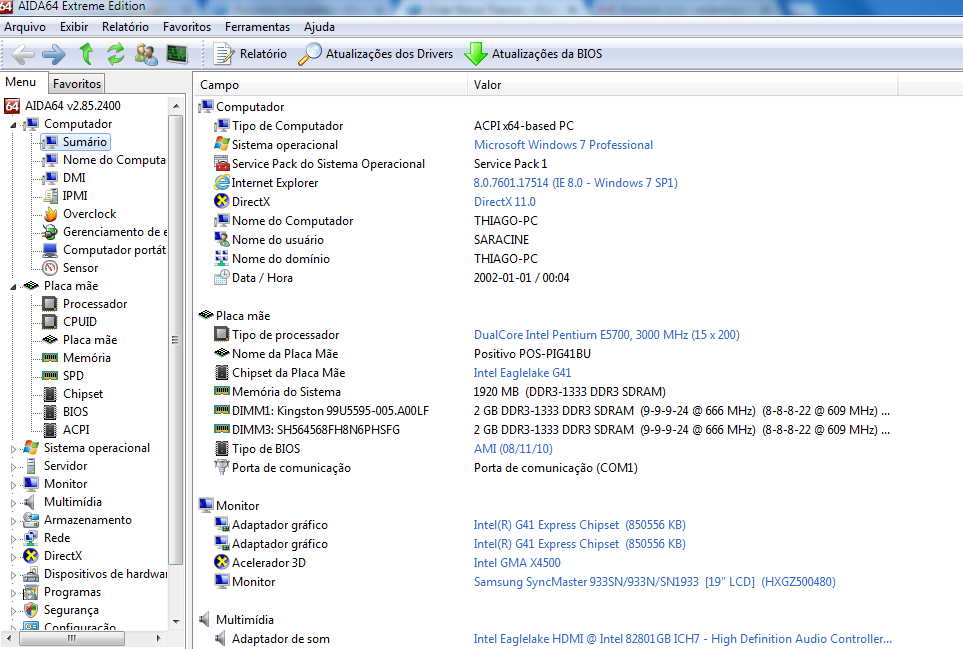
Task: Click the Overclock flame icon in tree
Action: click(x=50, y=214)
